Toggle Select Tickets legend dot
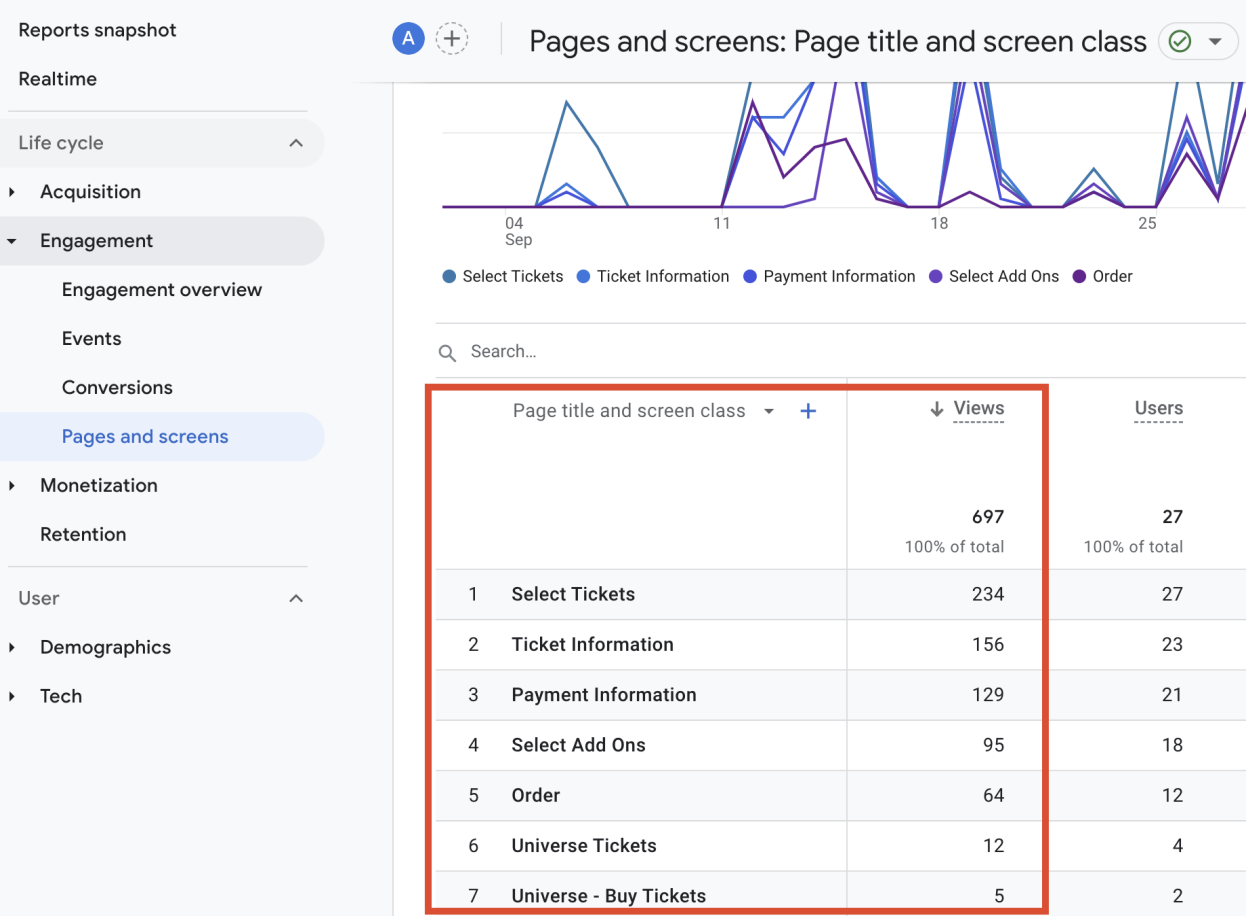The image size is (1248, 916). click(449, 277)
